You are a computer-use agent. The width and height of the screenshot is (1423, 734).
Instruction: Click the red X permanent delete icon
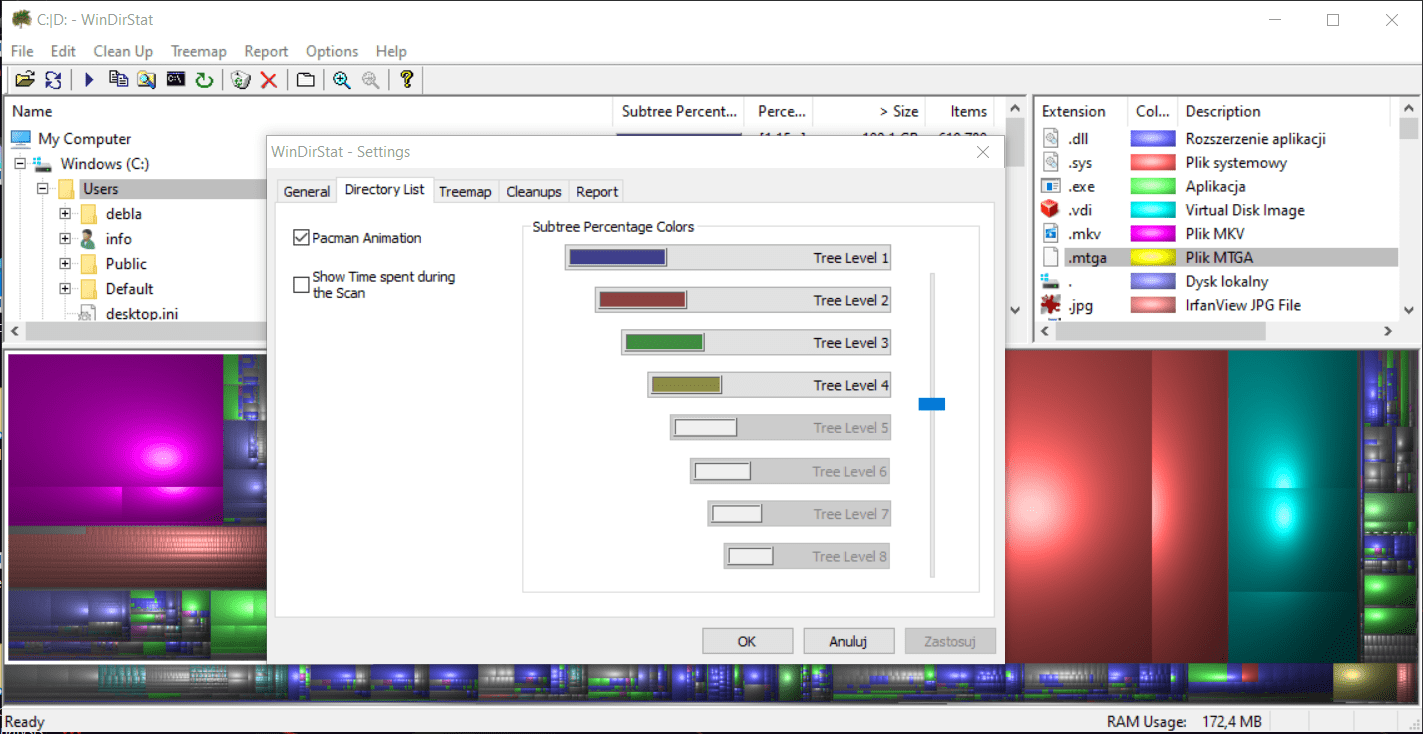point(269,80)
